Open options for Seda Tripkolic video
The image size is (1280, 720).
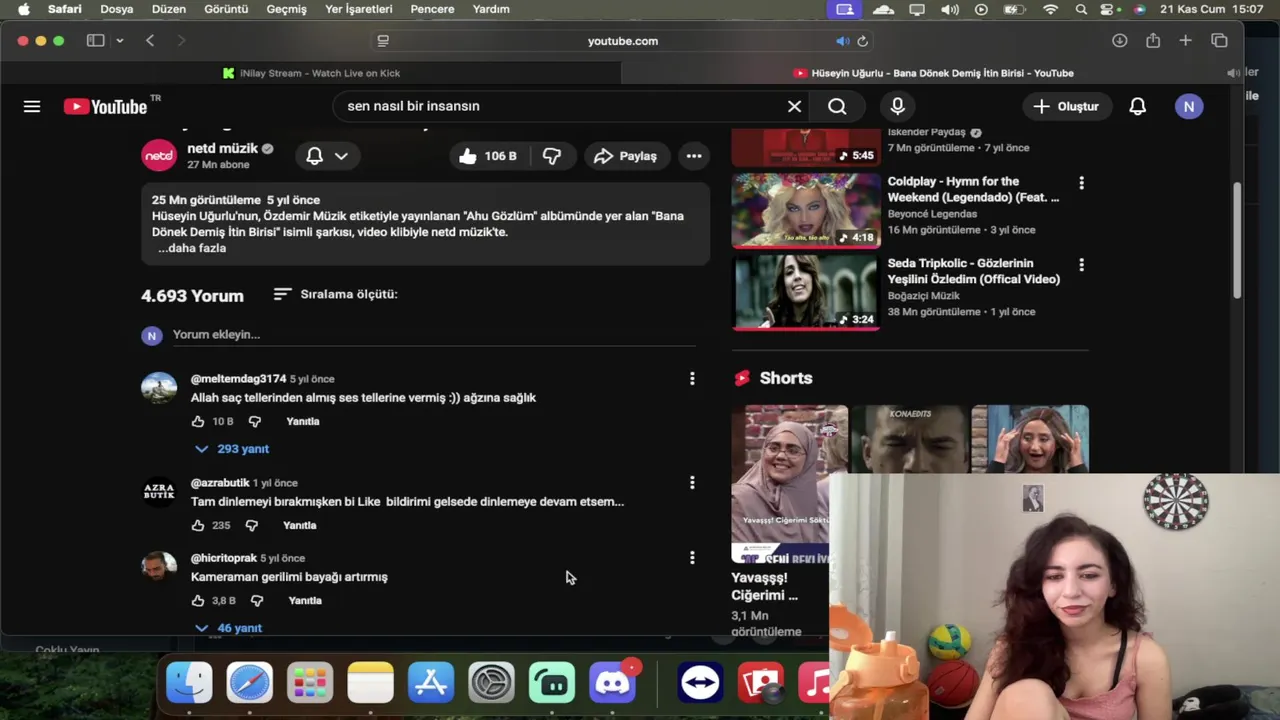1081,265
